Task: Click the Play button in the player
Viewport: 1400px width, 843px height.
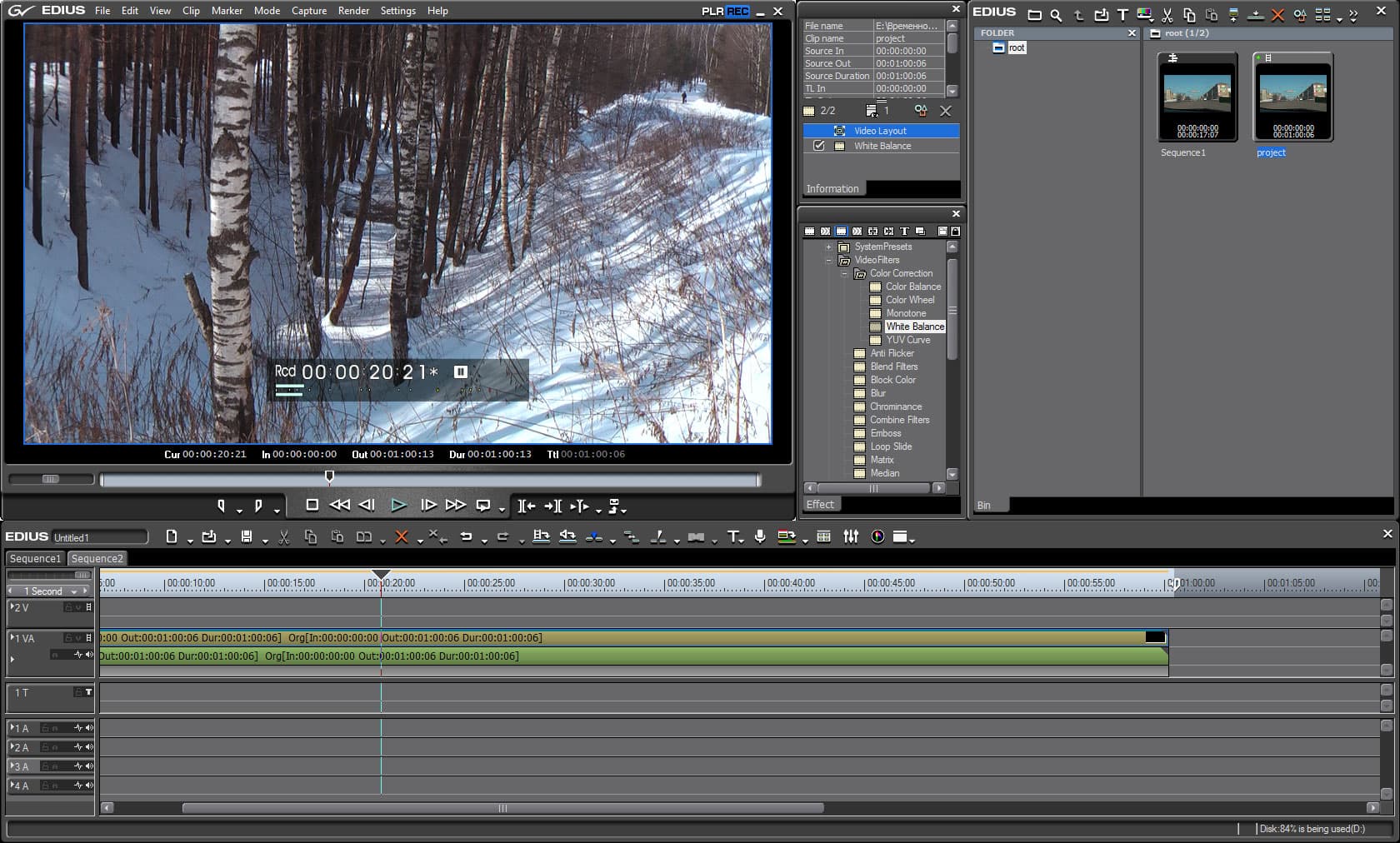Action: coord(398,505)
